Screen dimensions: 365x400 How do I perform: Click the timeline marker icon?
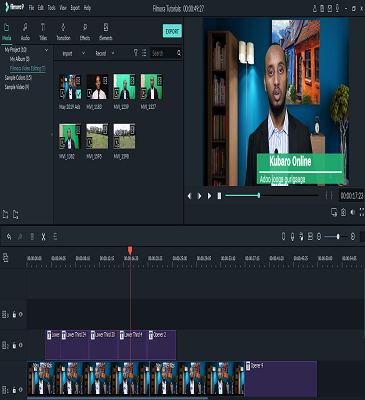point(283,237)
